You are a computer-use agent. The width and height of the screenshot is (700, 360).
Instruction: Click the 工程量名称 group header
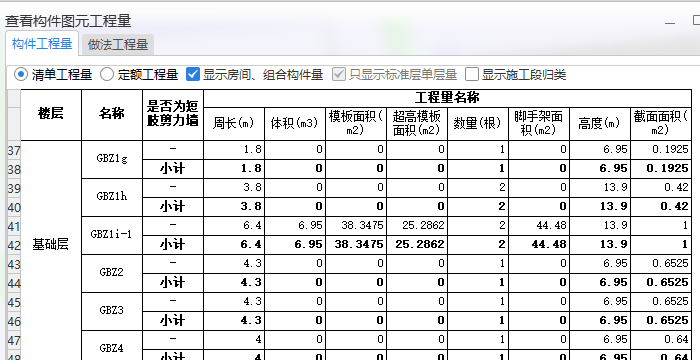pos(447,98)
